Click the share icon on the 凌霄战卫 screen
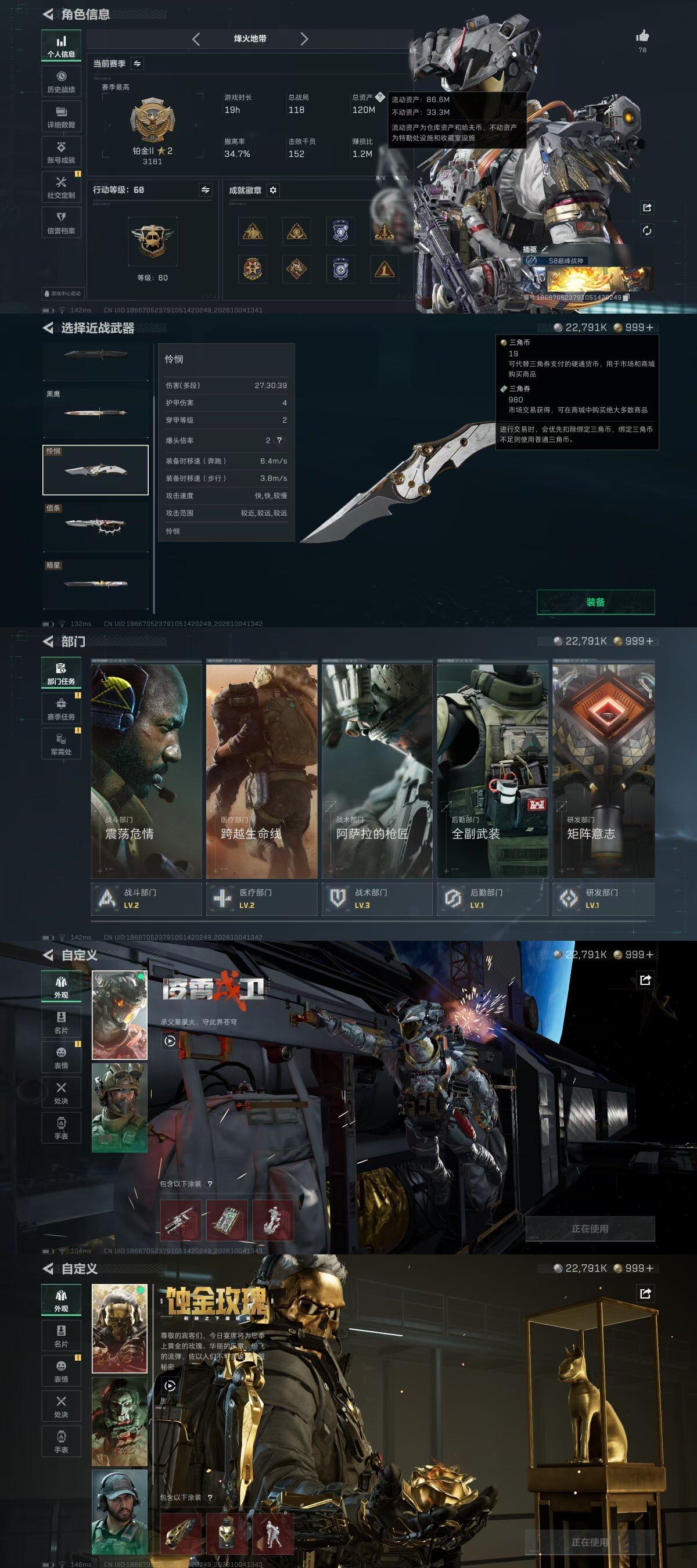The image size is (697, 1568). point(645,979)
